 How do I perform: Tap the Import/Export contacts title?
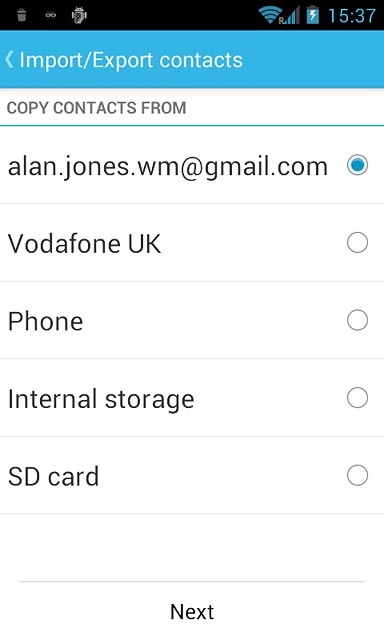point(131,60)
